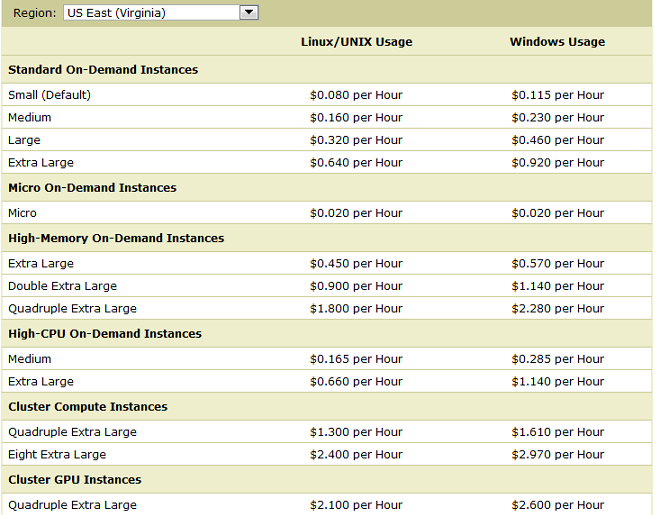Select the Cluster GPU Instances heading
This screenshot has height=515, width=658.
[75, 480]
